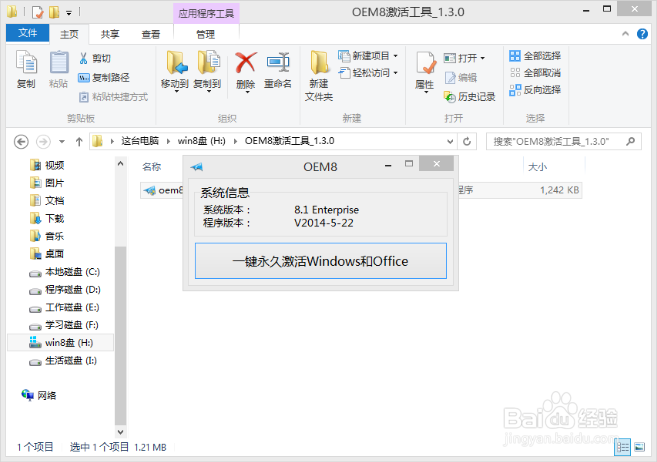Click the Application Tools (应用程序工具) contextual tab
Image resolution: width=657 pixels, height=462 pixels.
(206, 13)
